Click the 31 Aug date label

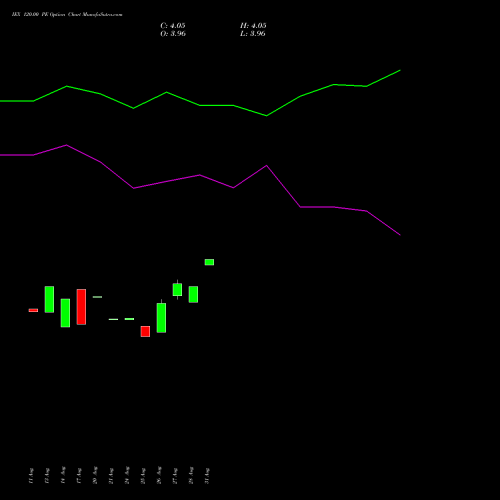coord(207,476)
